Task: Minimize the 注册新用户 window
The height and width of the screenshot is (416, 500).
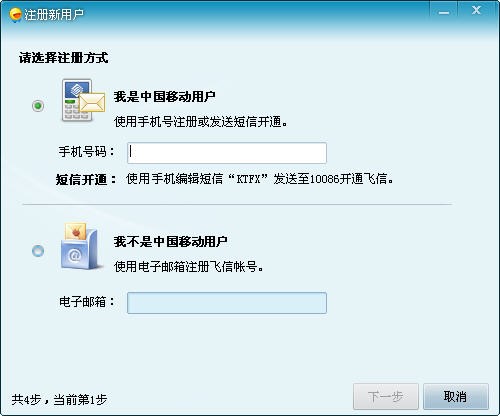Action: tap(444, 11)
